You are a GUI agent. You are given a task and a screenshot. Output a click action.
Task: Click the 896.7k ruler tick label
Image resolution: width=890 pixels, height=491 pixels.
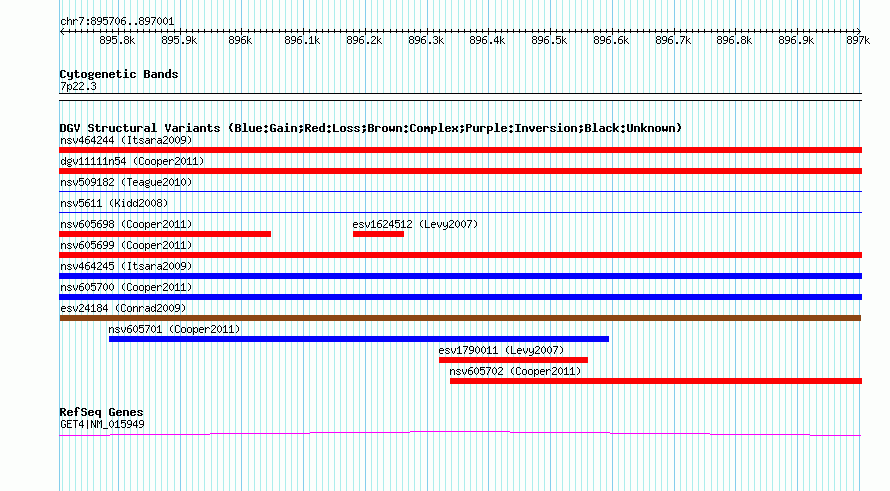(673, 40)
